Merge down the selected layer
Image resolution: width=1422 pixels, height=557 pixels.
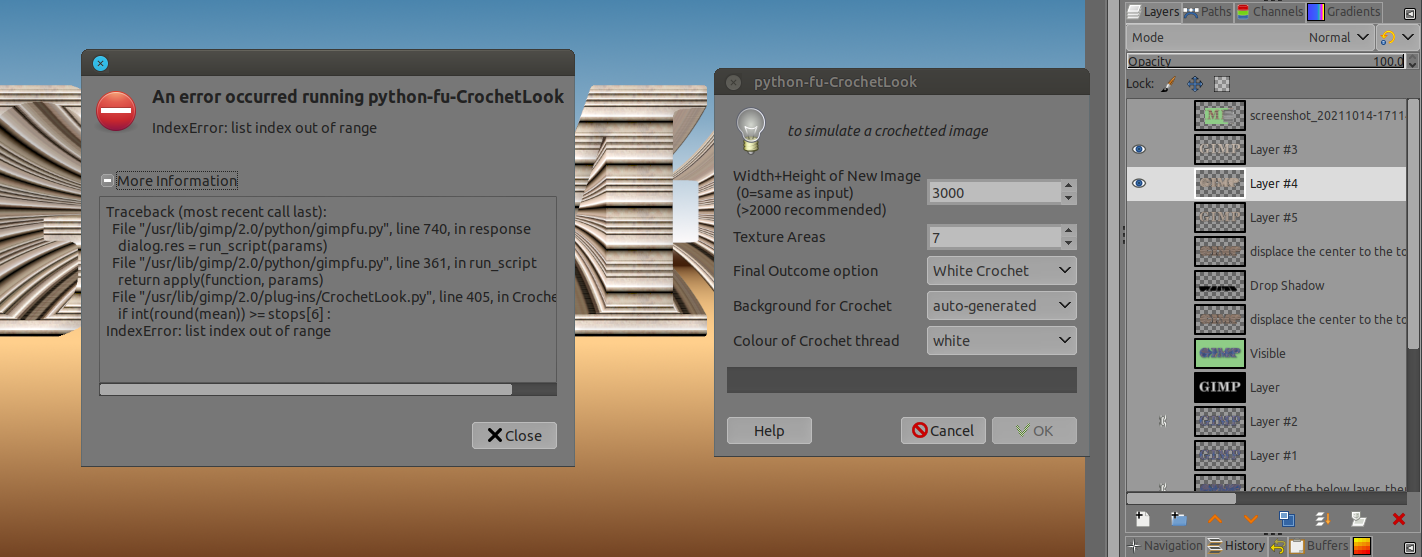(x=1323, y=519)
